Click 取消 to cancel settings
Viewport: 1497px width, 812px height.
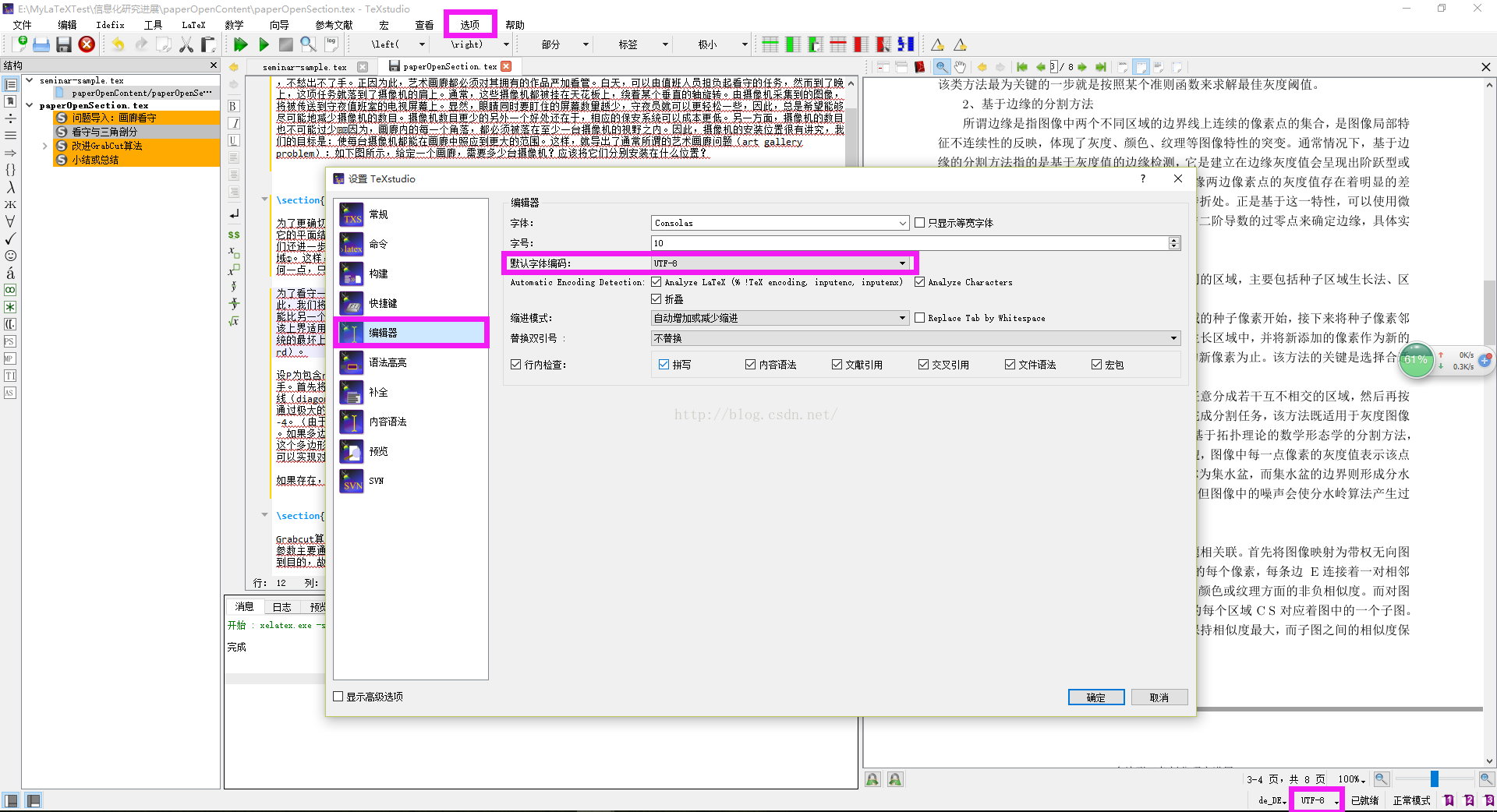(1159, 697)
